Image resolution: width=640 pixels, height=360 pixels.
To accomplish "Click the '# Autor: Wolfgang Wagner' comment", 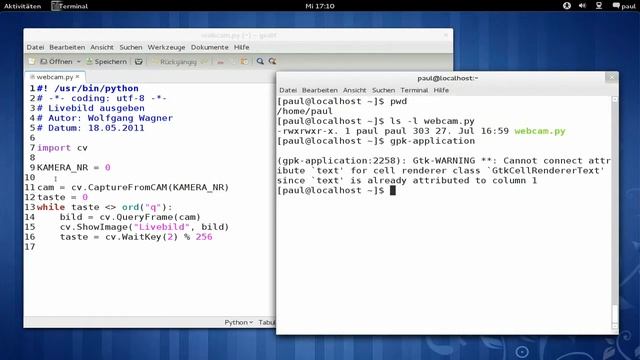I will point(105,118).
